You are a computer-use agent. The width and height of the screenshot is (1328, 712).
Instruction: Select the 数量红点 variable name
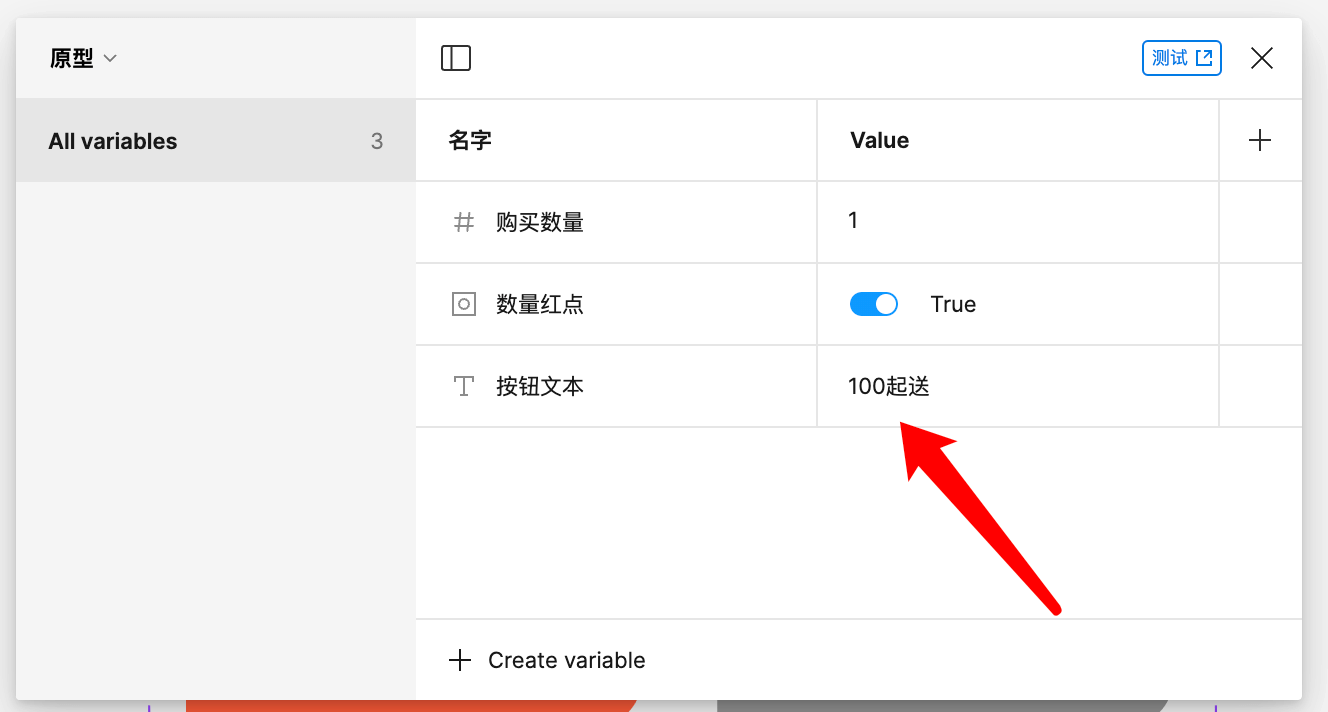[540, 304]
